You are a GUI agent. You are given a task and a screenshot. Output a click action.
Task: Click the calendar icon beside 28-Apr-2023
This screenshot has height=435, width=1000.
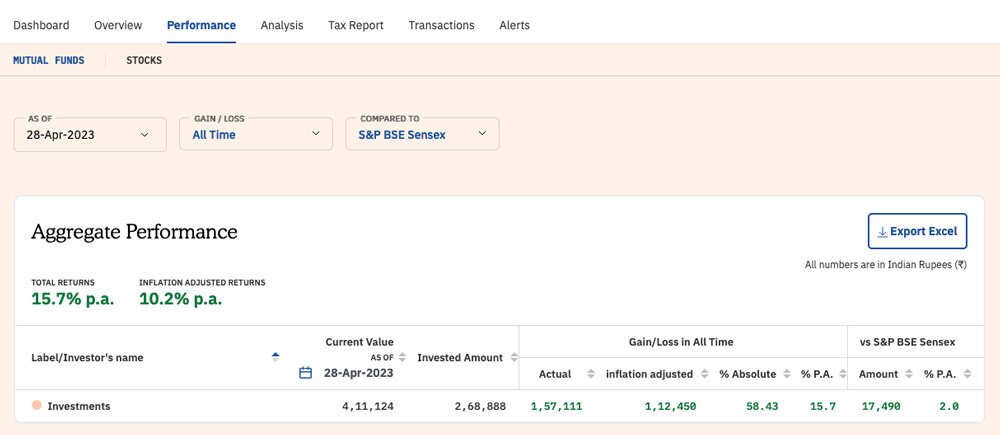pyautogui.click(x=306, y=373)
